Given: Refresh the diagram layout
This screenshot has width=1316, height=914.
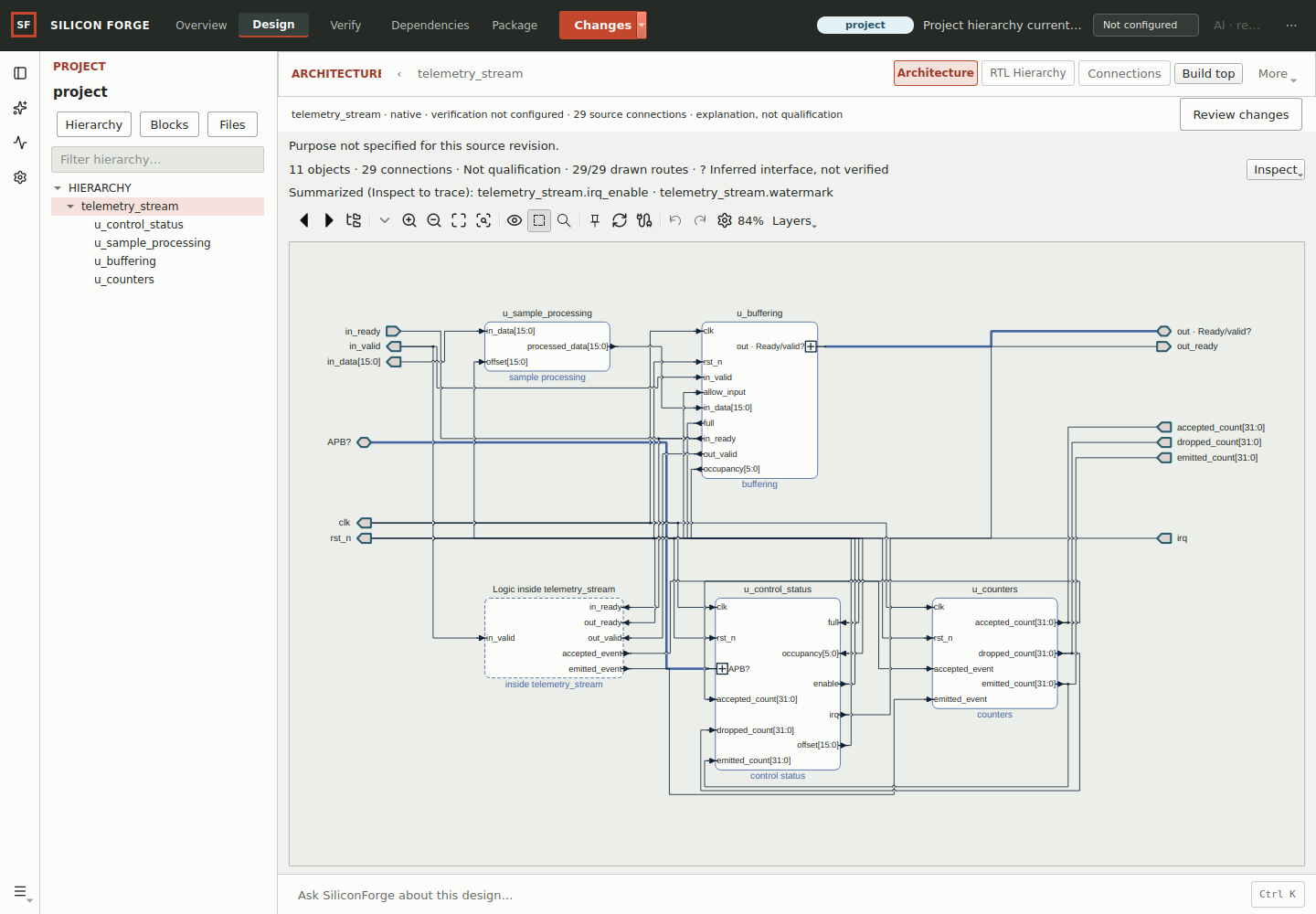Looking at the screenshot, I should click(620, 220).
